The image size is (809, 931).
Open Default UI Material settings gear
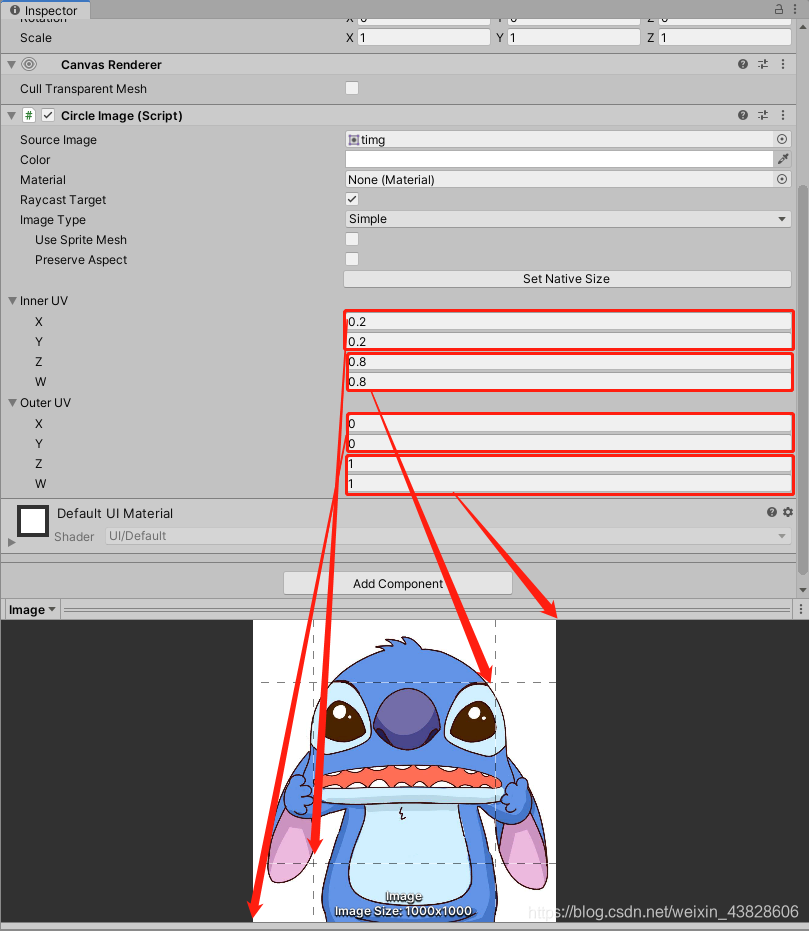click(x=788, y=512)
